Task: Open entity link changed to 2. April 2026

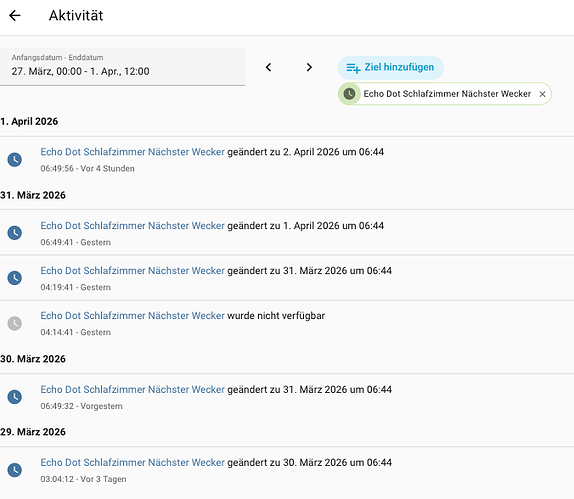Action: (x=132, y=152)
